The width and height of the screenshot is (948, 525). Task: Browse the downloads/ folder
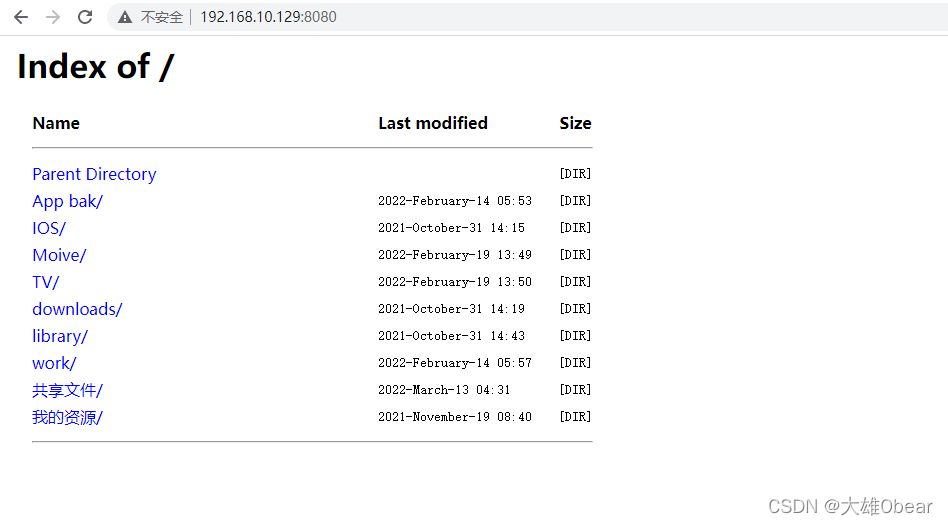(77, 309)
